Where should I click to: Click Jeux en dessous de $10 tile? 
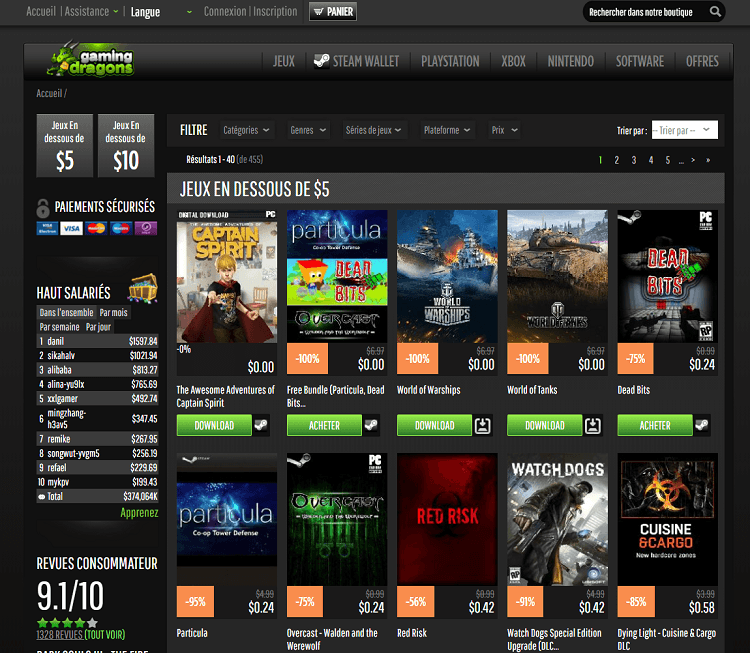pos(126,145)
